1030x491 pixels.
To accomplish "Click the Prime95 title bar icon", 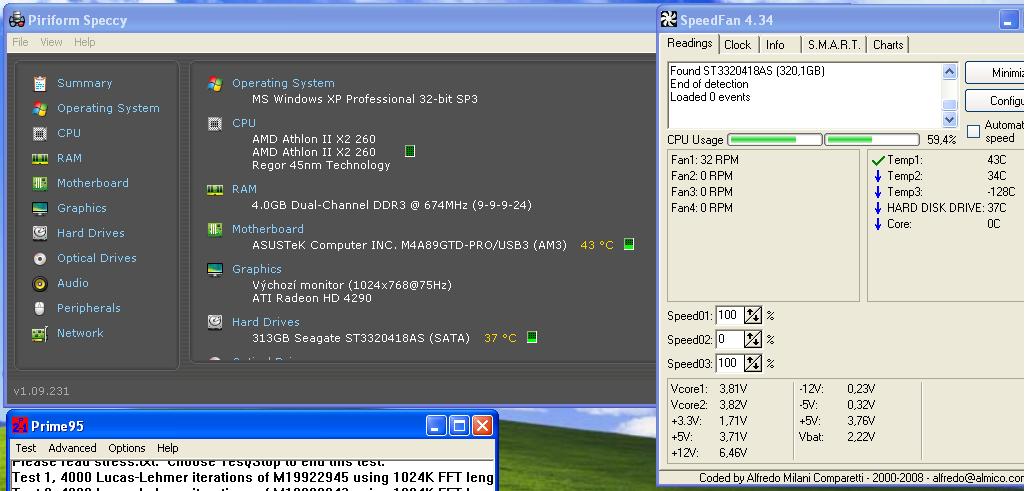I will (x=20, y=426).
